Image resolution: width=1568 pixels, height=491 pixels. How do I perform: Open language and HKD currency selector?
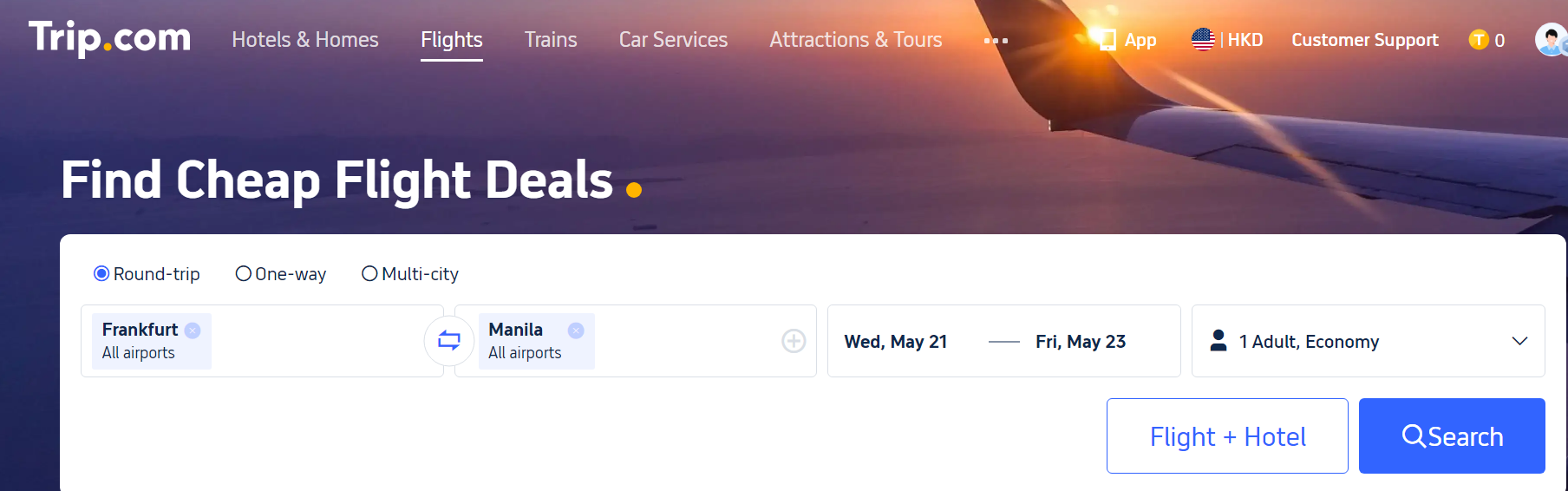(x=1227, y=40)
